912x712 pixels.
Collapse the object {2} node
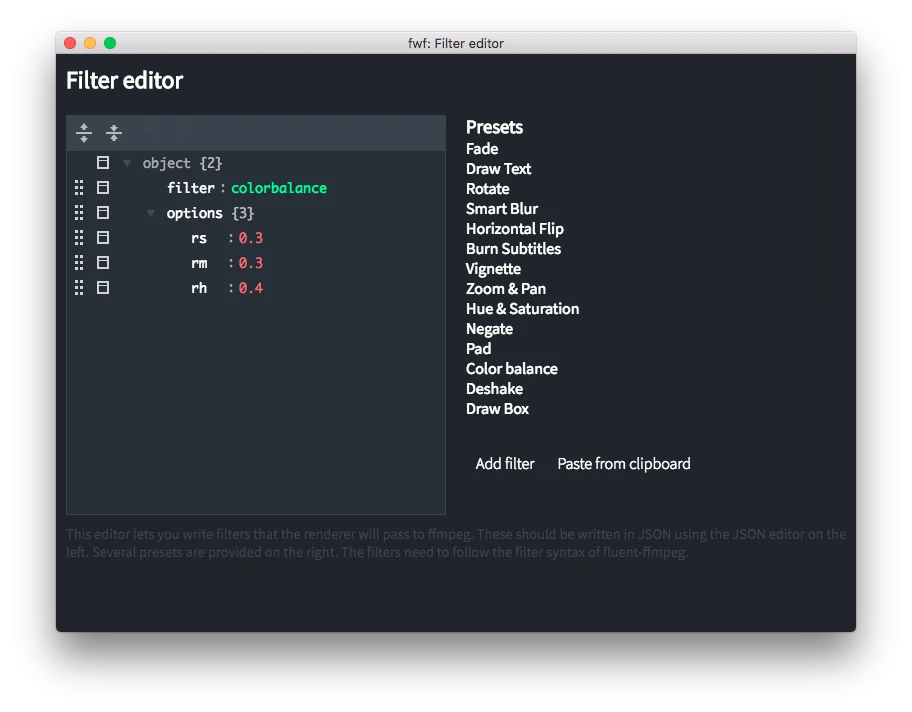pyautogui.click(x=127, y=163)
